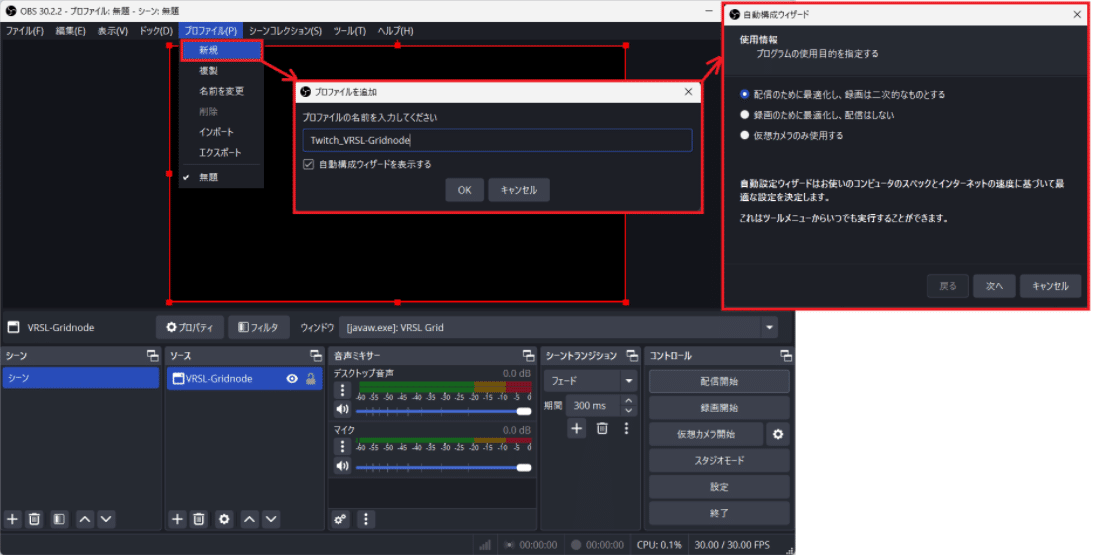Select optimize for streaming radio option
Viewport: 1098px width, 555px height.
pyautogui.click(x=744, y=94)
